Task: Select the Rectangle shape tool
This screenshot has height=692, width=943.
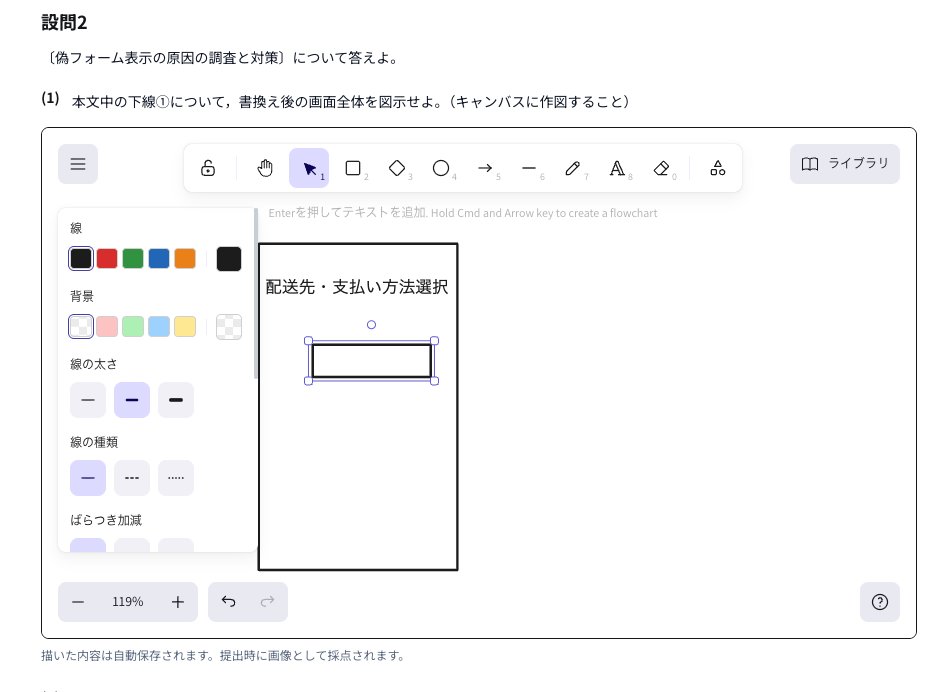Action: pyautogui.click(x=353, y=168)
